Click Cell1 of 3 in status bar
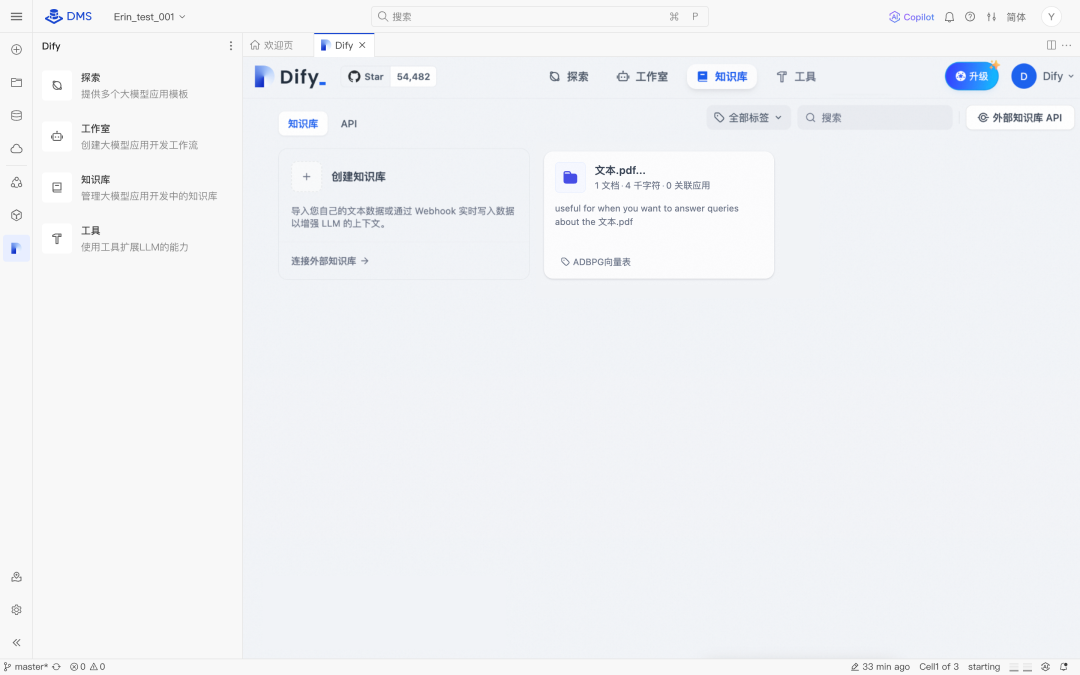Viewport: 1080px width, 675px height. (939, 667)
